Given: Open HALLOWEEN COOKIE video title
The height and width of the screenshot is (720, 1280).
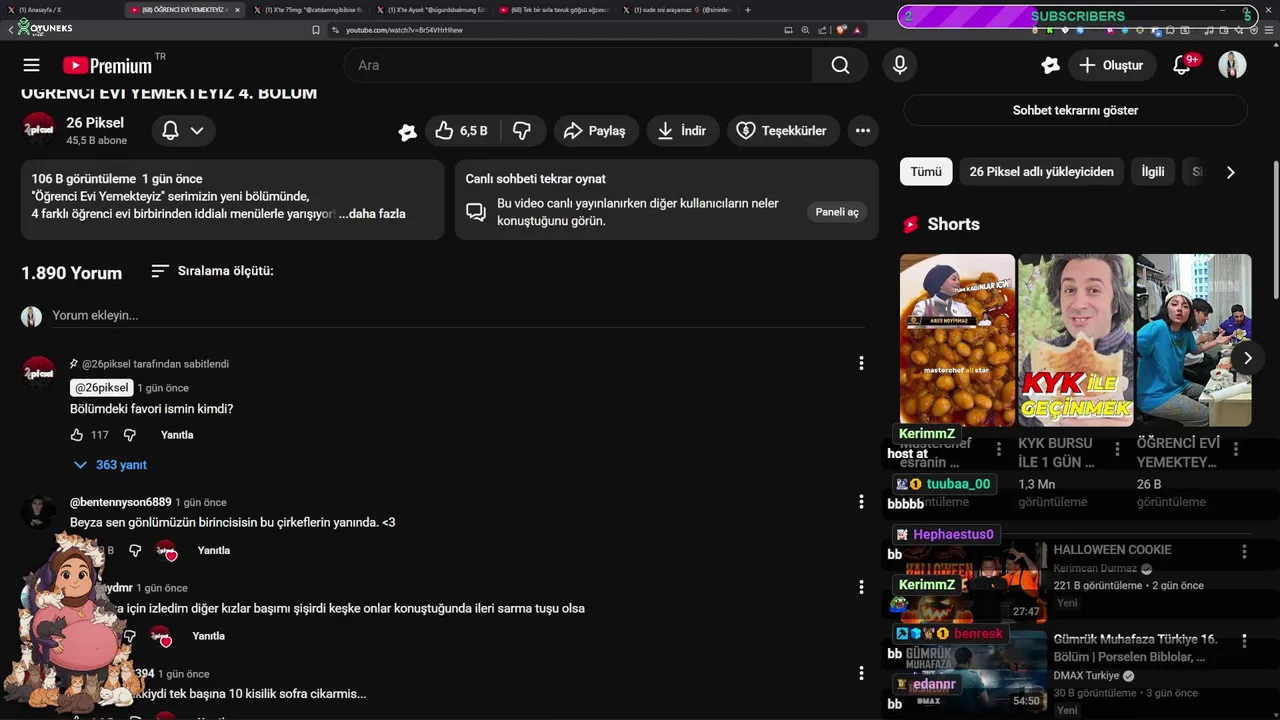Looking at the screenshot, I should 1112,550.
